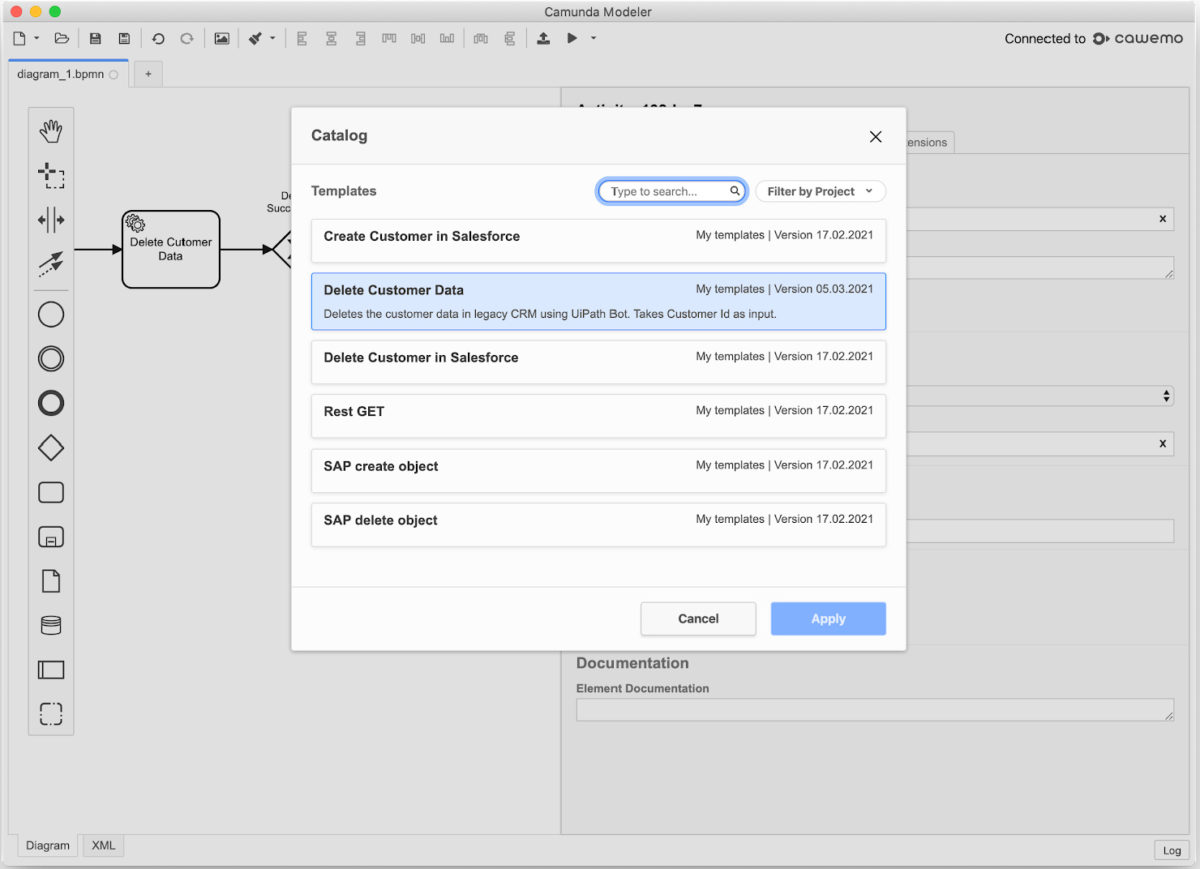Select Create Customer in Salesforce template

(598, 241)
